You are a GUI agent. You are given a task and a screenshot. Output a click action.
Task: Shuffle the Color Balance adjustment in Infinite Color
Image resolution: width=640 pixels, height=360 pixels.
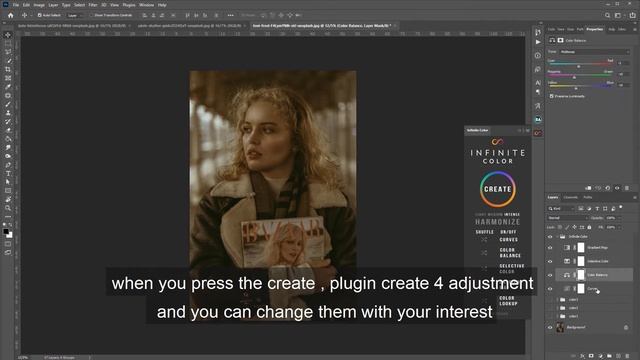484,253
